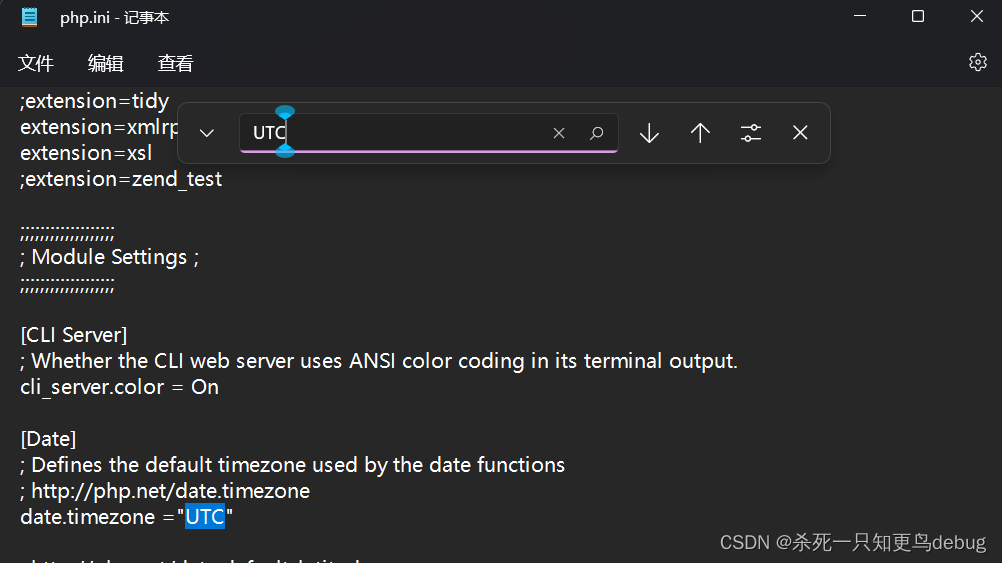The image size is (1002, 563).
Task: Expand the replace field chevron
Action: click(x=206, y=133)
